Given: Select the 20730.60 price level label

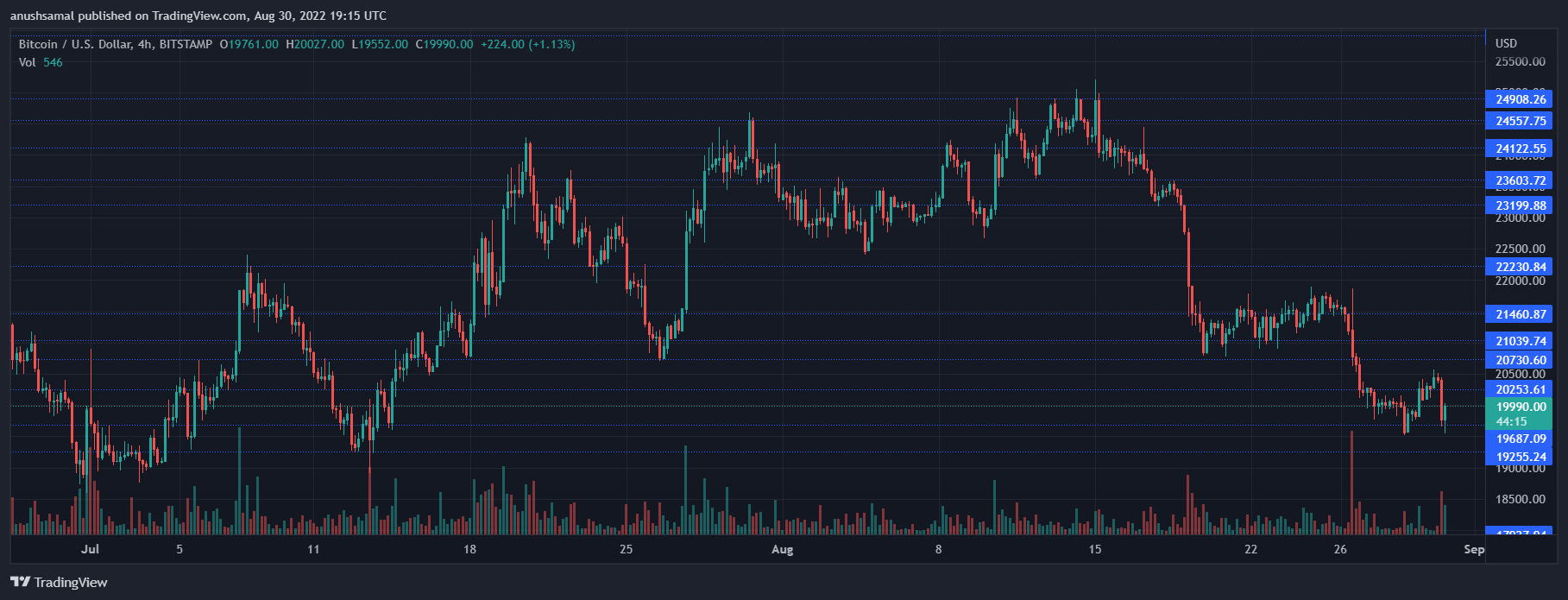Looking at the screenshot, I should pos(1521,360).
